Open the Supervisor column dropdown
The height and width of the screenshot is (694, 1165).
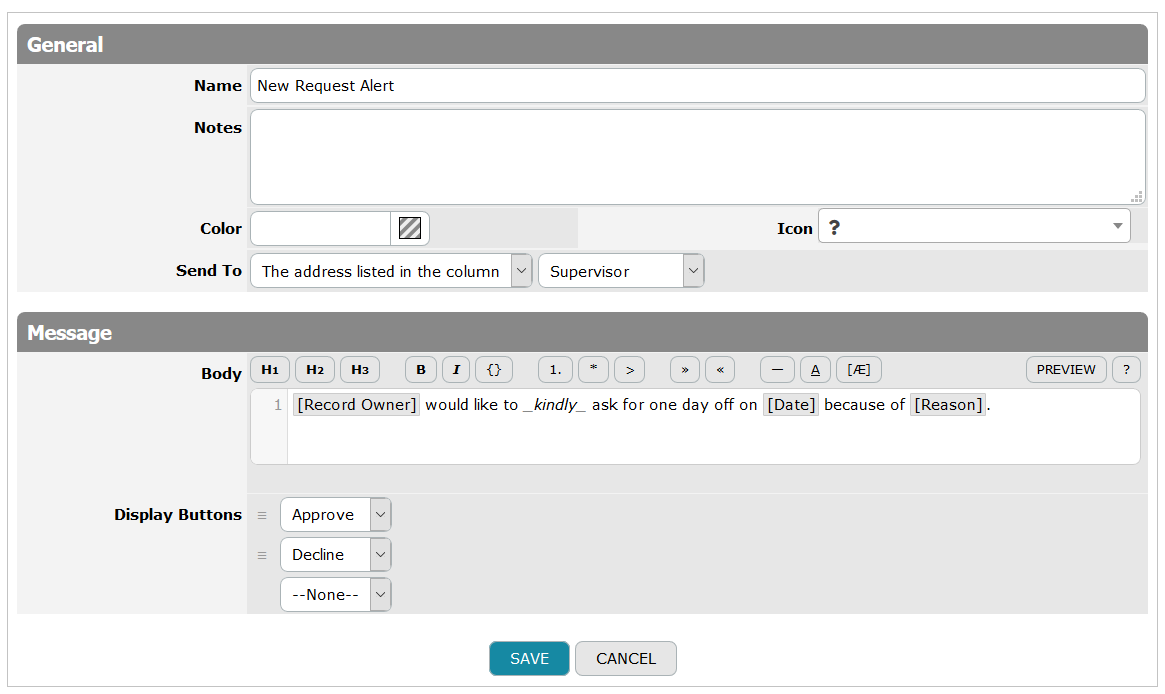(620, 271)
